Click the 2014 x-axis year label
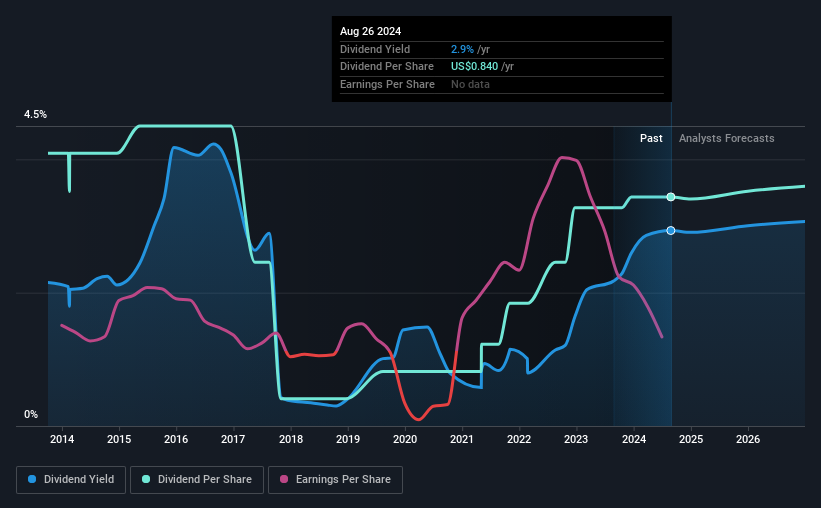Screen dimensions: 821x508 (62, 439)
